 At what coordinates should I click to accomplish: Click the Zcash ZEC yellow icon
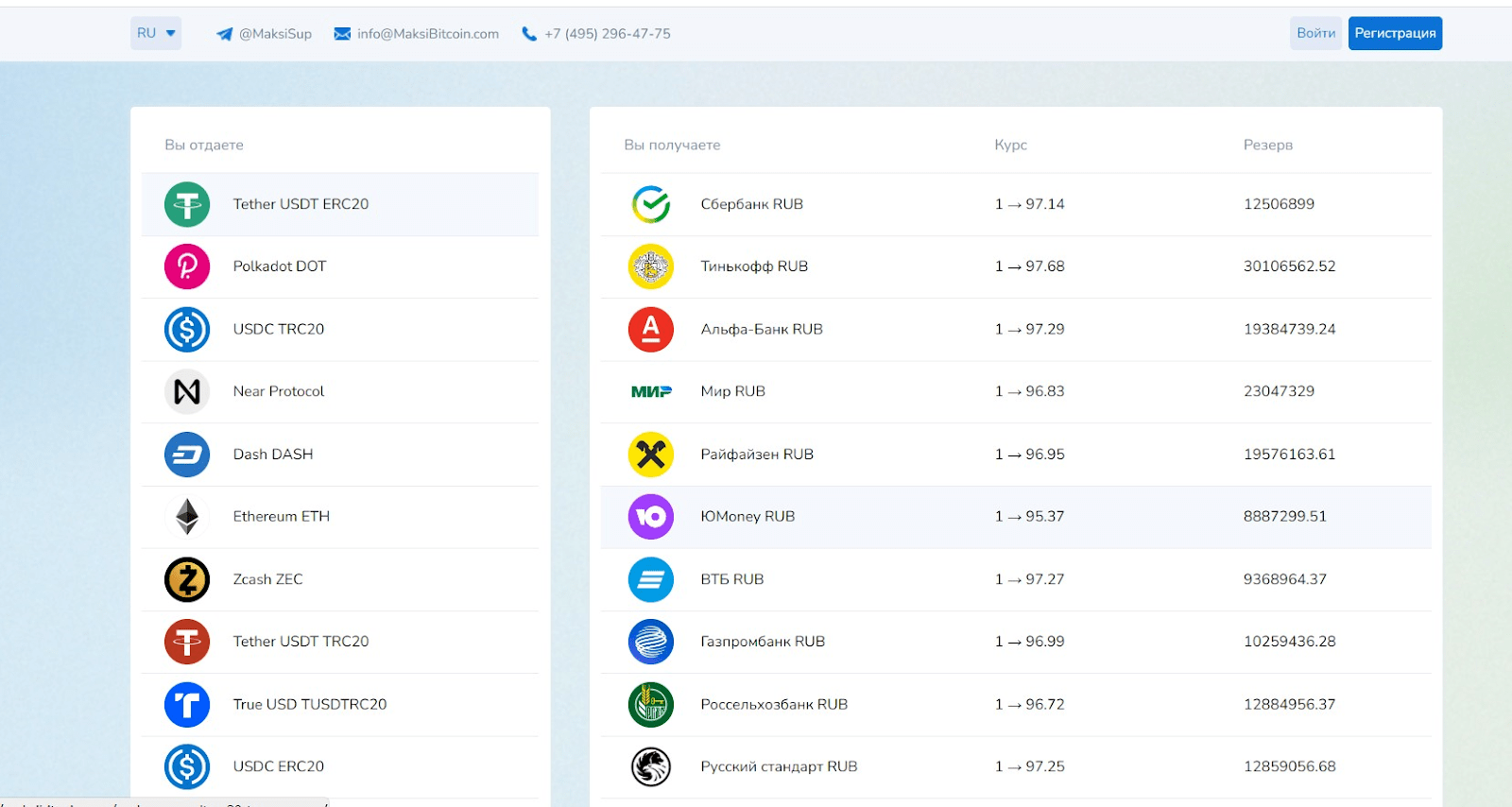187,579
